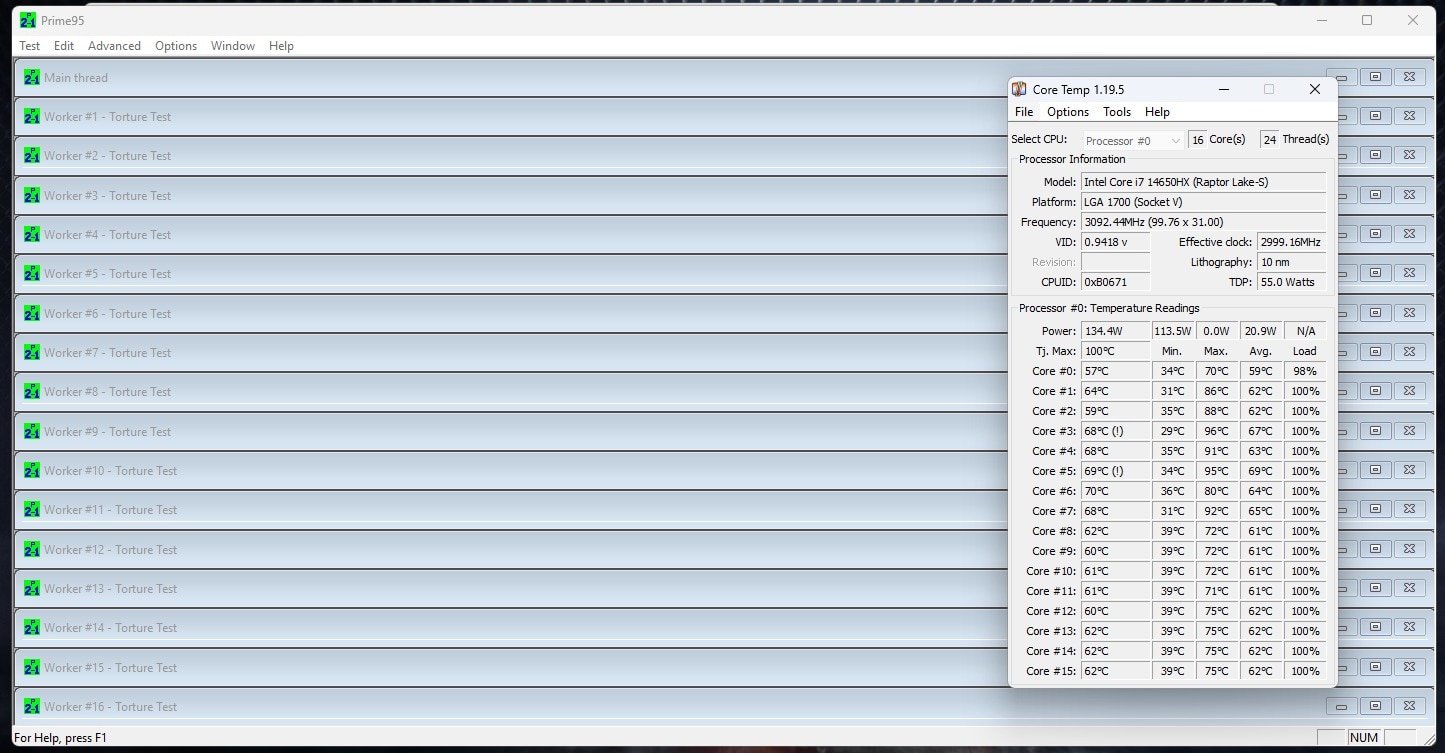Click the Worker #1 Torture Test window icon

click(x=31, y=116)
